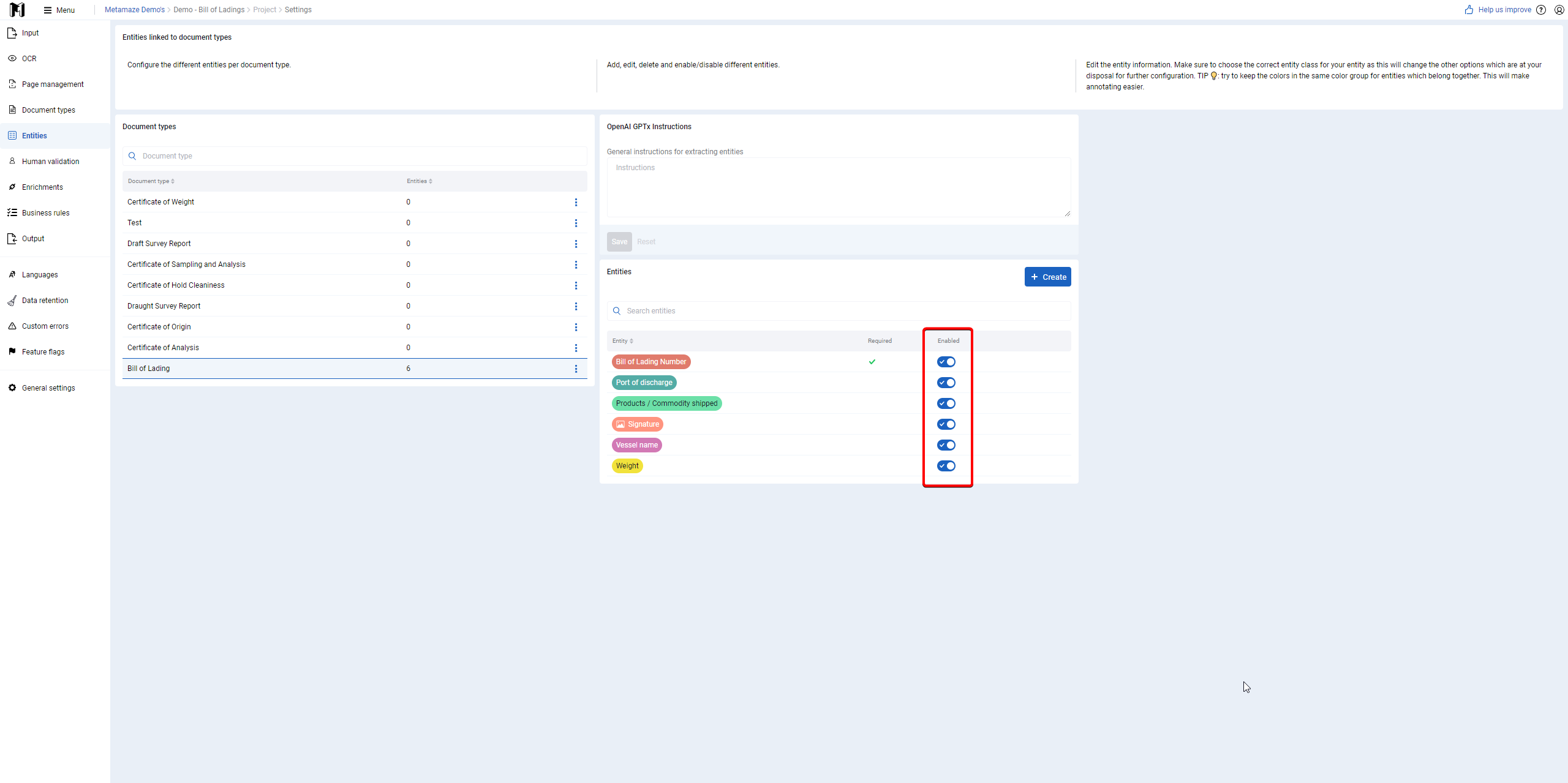Sort the Entity column header
Screen dimensions: 1568x783
[623, 341]
